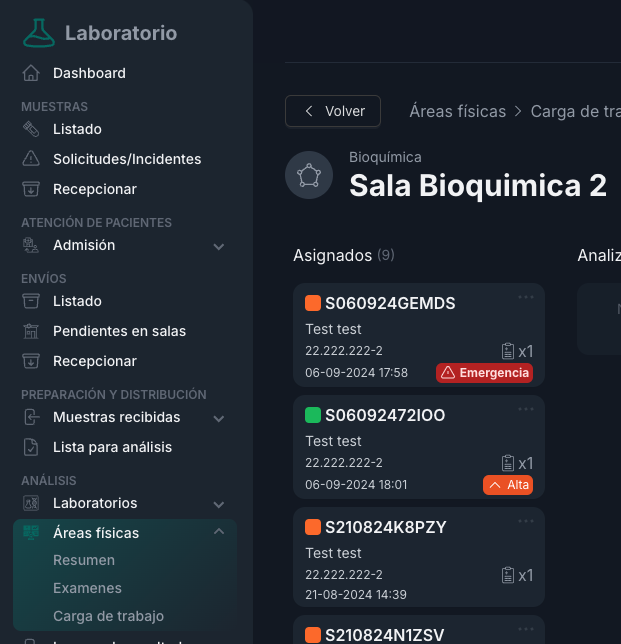Viewport: 621px width, 644px height.
Task: Open three-dots menu on card S06092472IOO
Action: 526,409
